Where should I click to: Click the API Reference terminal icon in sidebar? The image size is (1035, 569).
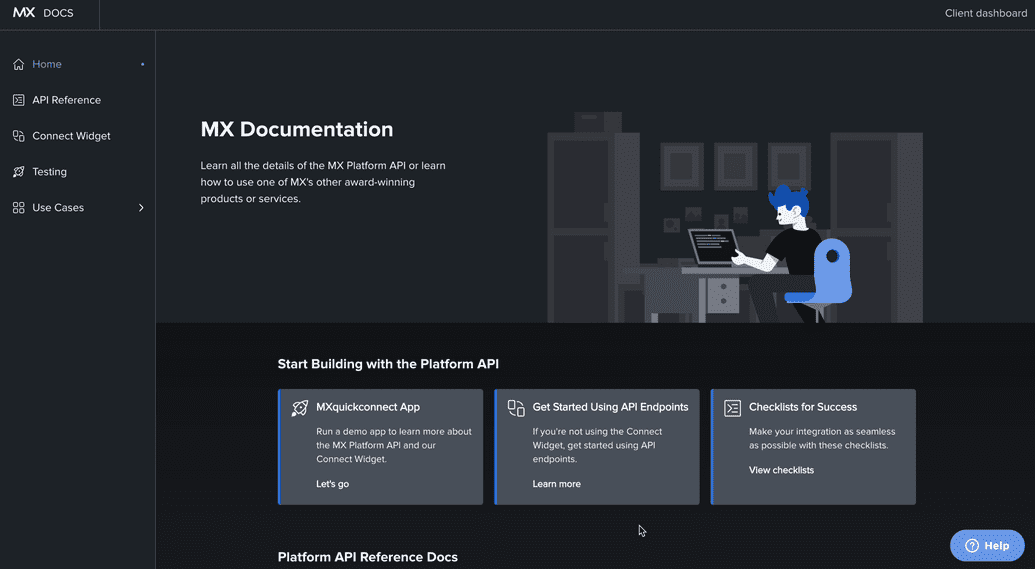click(18, 100)
